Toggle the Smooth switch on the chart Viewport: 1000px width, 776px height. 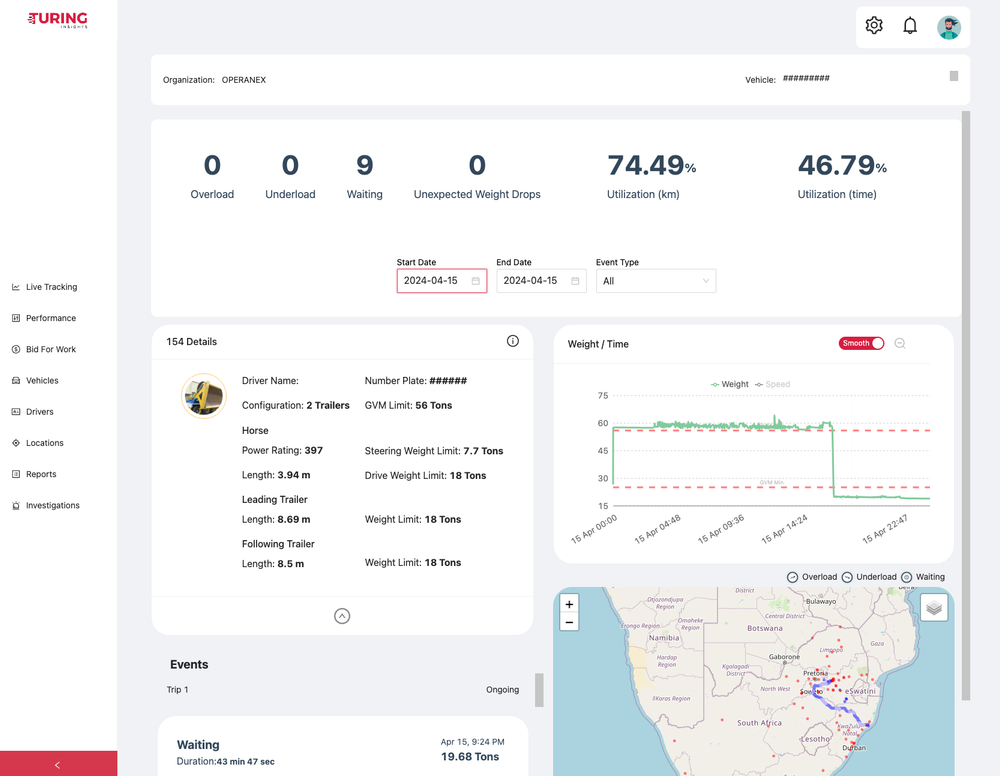(x=861, y=343)
